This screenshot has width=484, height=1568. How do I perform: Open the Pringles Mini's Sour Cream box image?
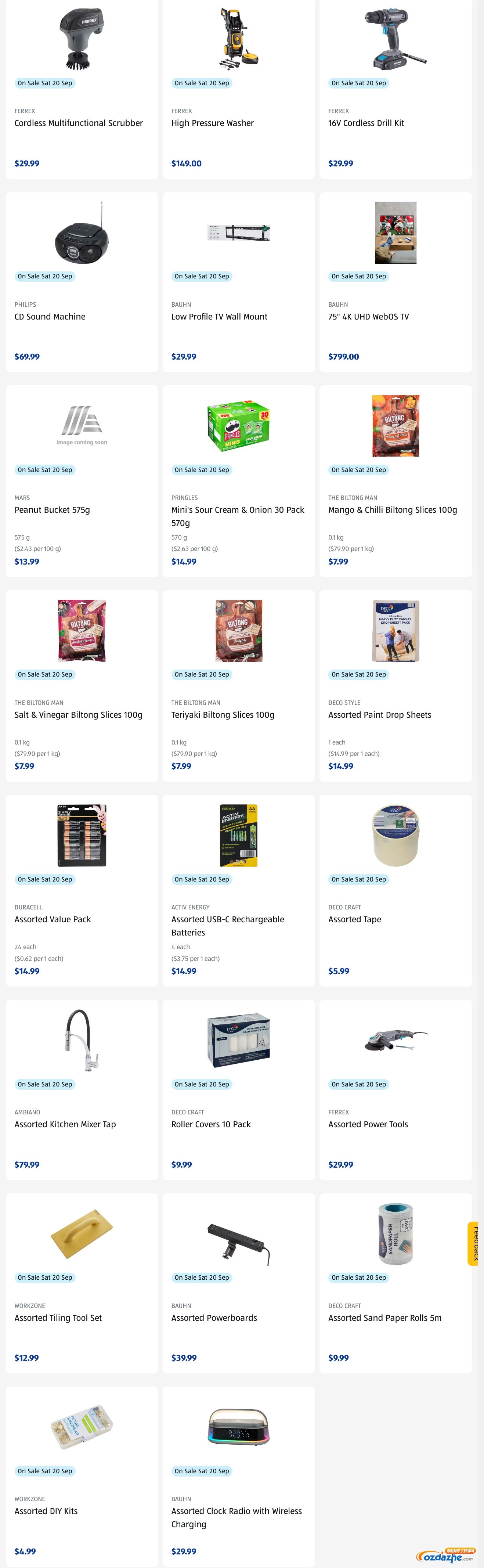(239, 425)
